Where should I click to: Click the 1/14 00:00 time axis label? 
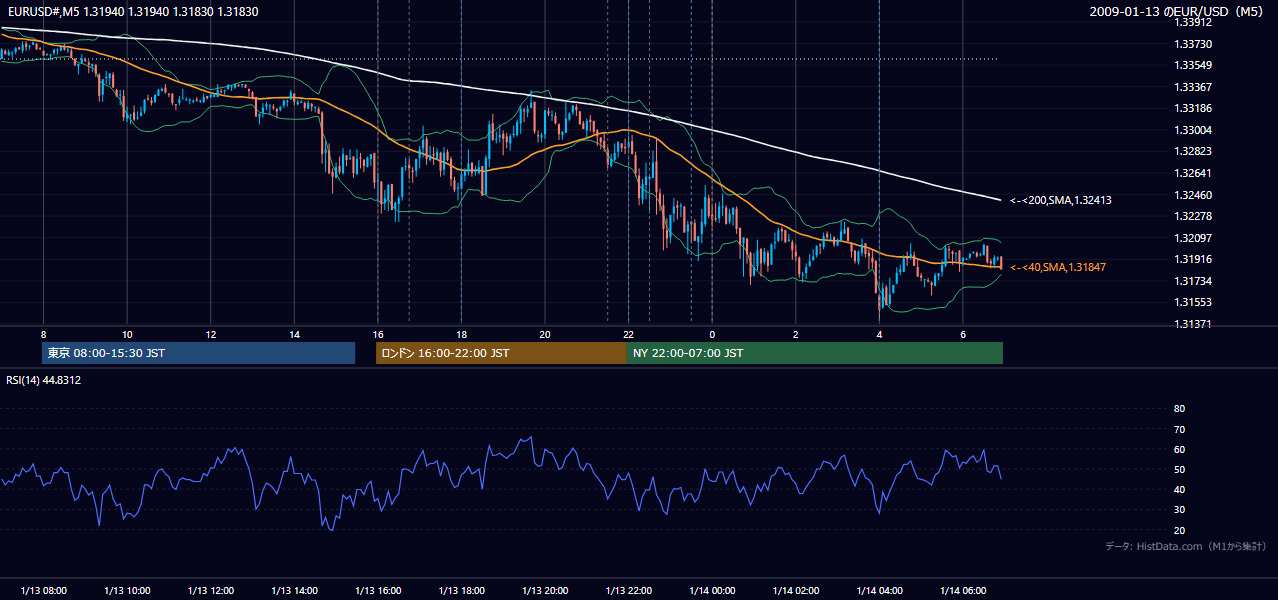pos(712,591)
